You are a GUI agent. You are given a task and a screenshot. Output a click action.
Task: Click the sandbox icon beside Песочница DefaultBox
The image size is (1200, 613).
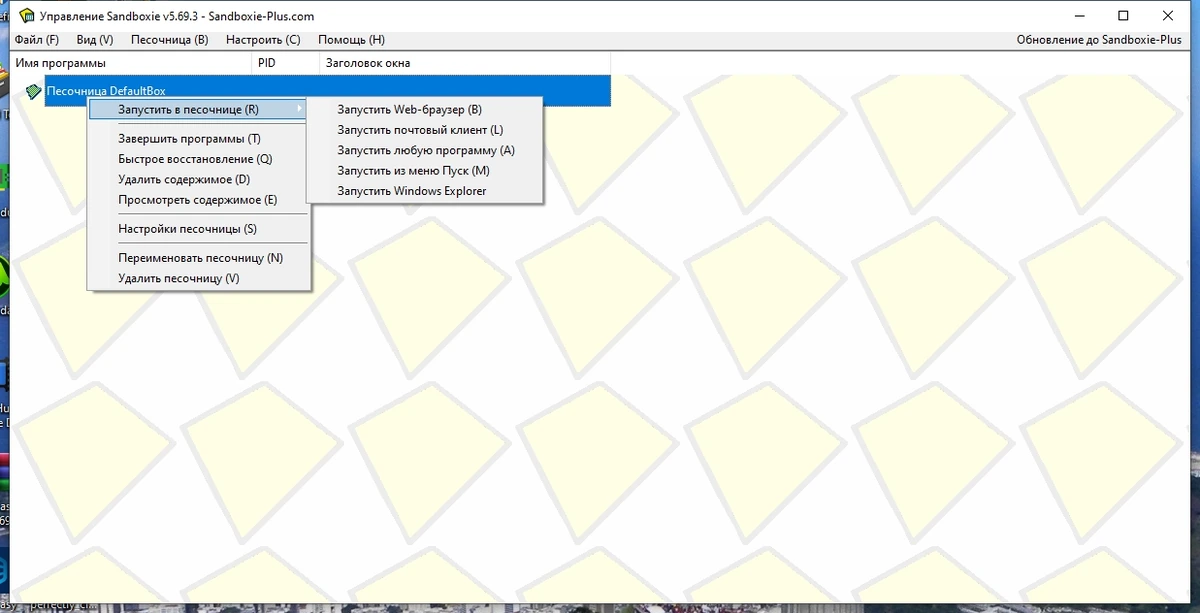tap(33, 92)
